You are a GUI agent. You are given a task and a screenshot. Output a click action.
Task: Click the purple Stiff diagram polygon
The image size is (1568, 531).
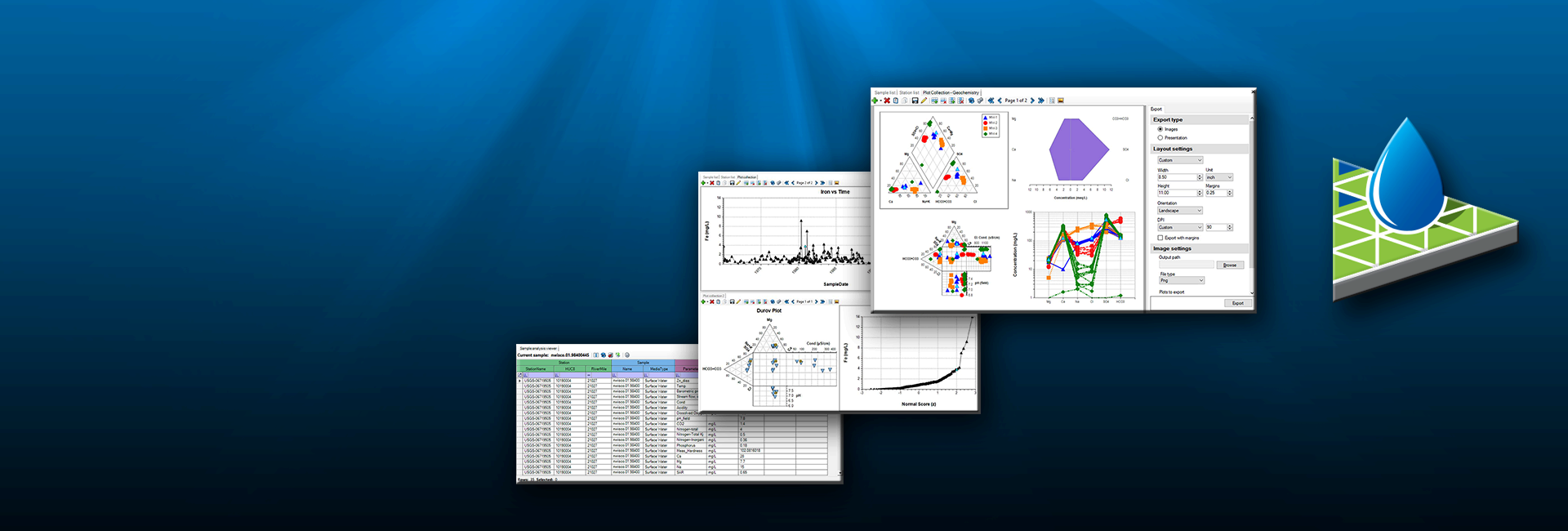pos(1077,149)
